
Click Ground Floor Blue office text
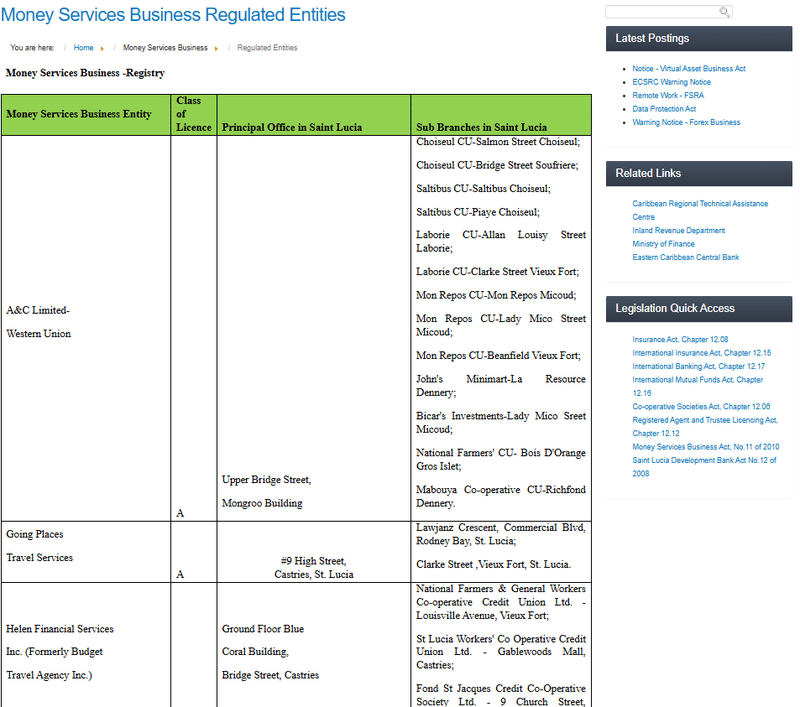tap(263, 629)
